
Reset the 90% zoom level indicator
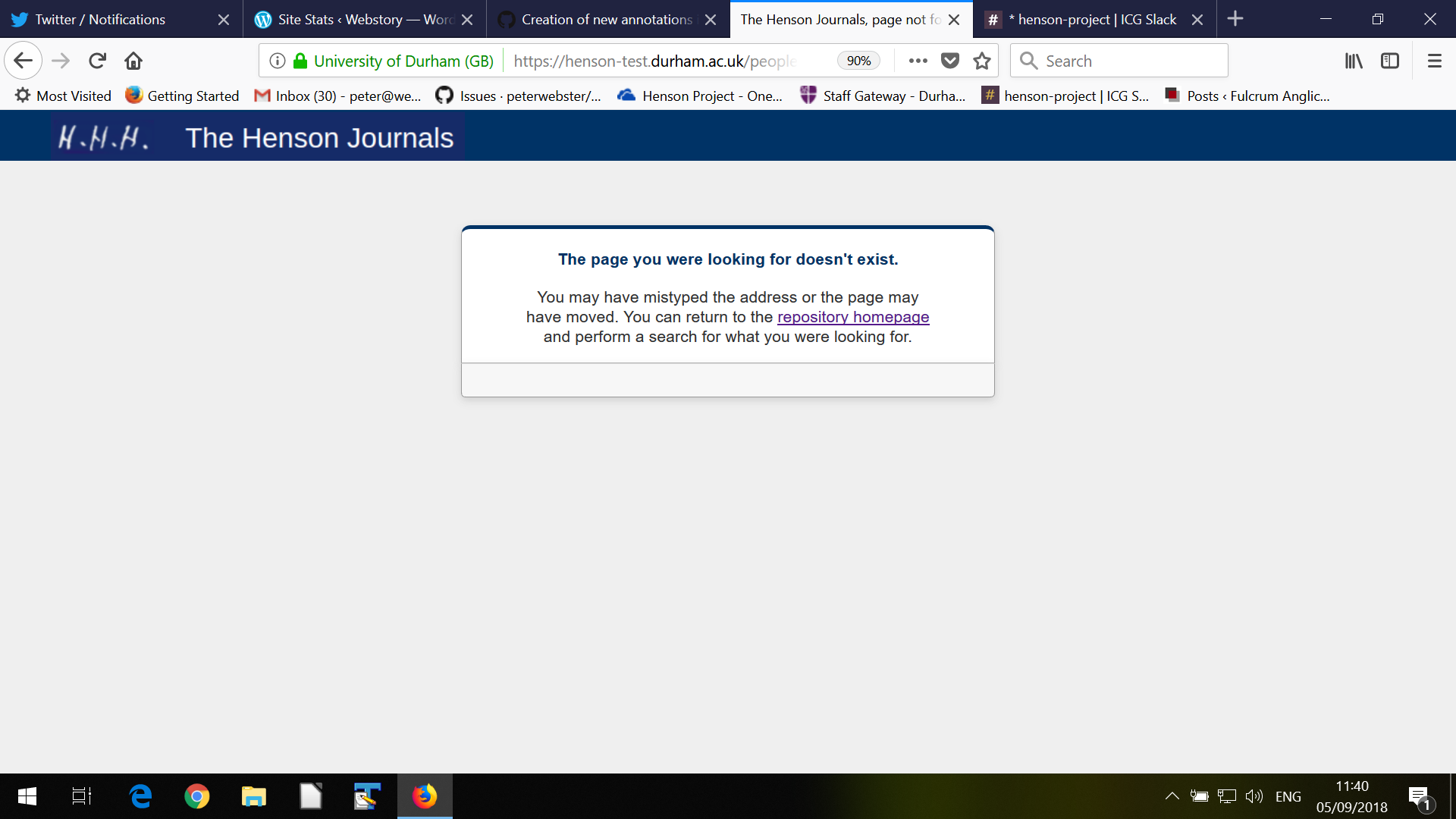(858, 61)
